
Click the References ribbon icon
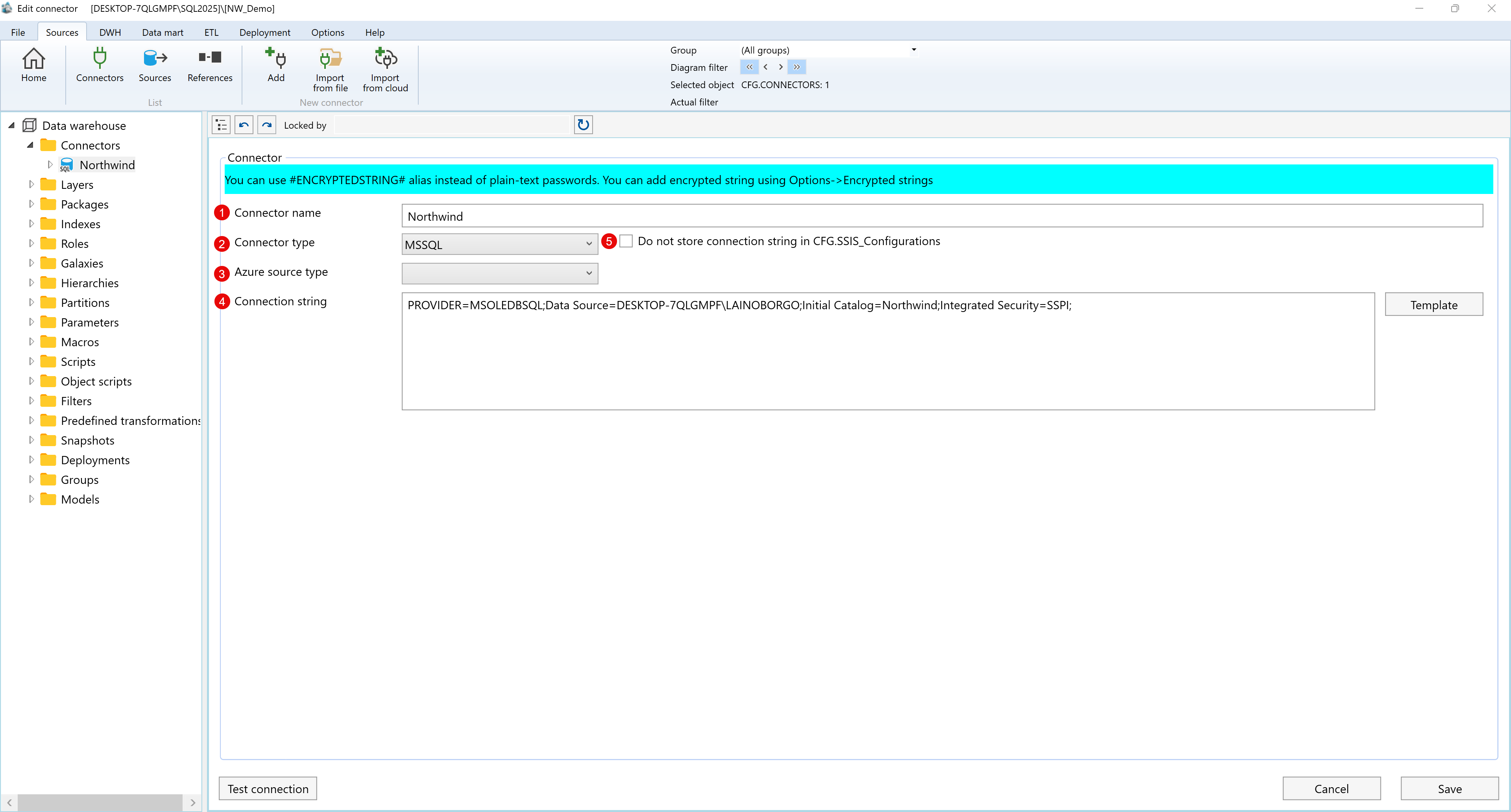point(209,65)
